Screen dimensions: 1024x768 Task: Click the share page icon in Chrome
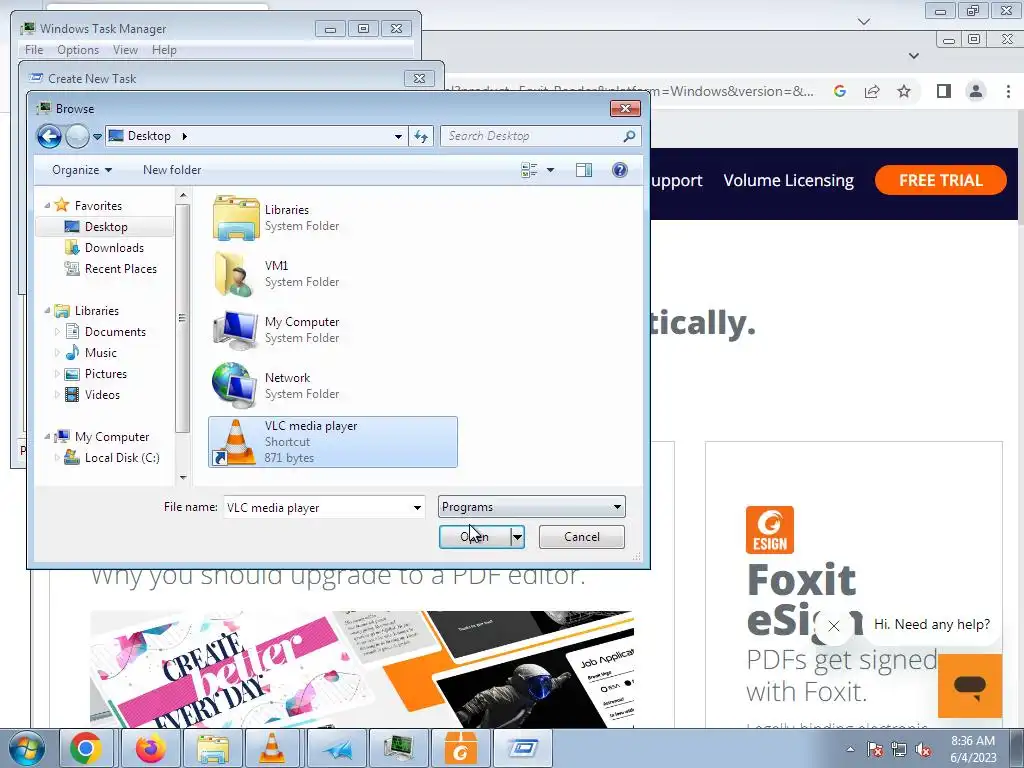click(872, 91)
